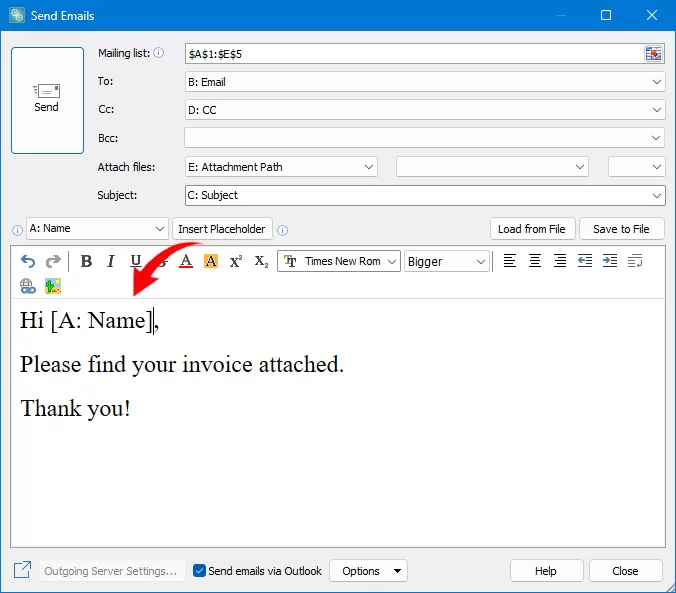
Task: Open the Cc field dropdown
Action: (656, 110)
